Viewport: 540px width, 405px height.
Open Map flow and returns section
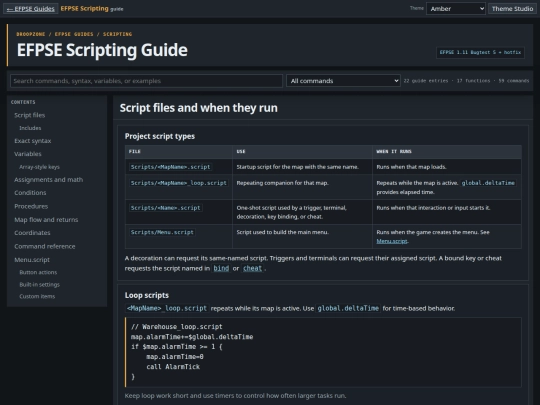tap(46, 220)
